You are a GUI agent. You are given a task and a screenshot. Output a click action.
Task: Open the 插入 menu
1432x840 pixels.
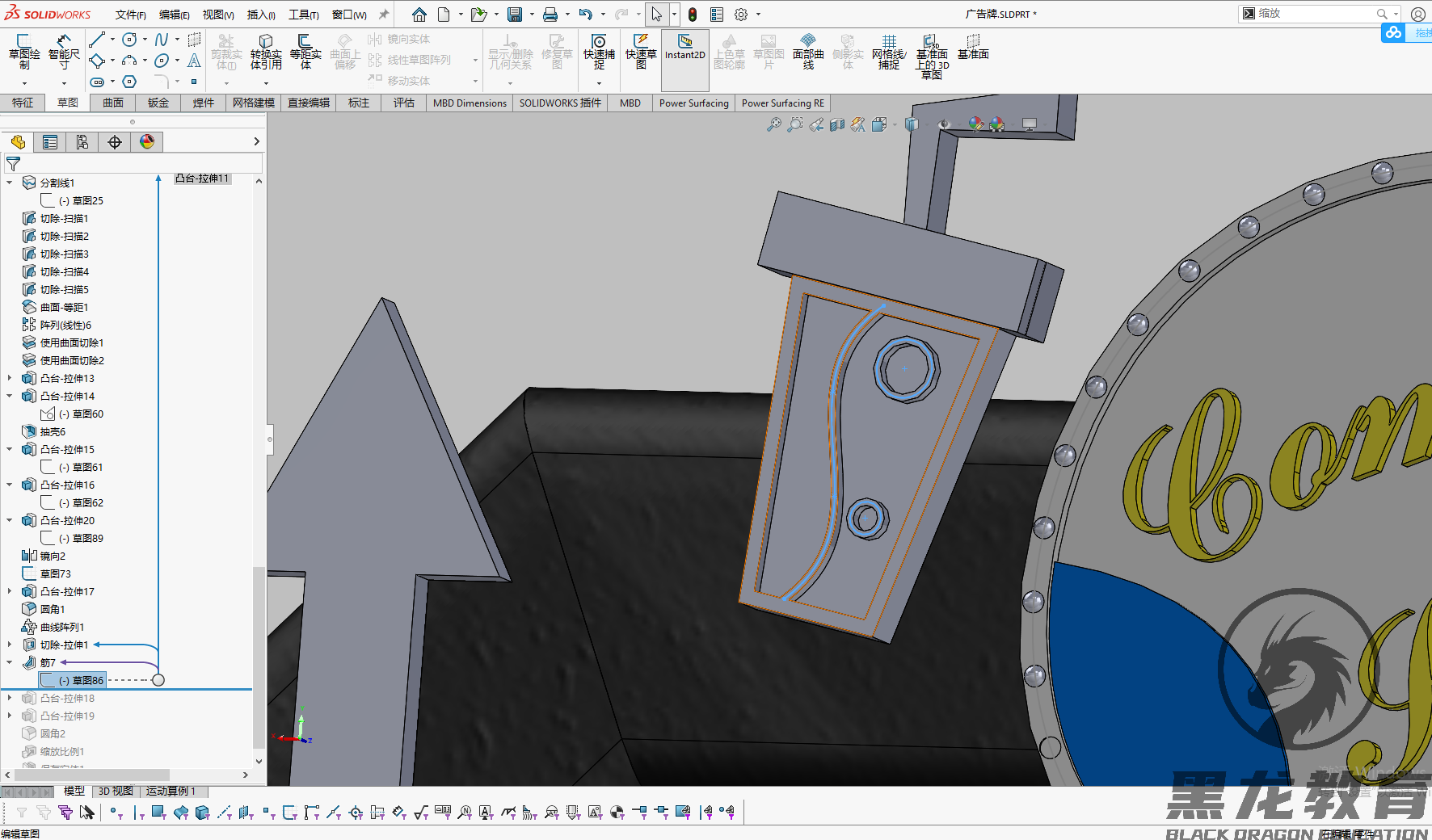click(x=259, y=15)
